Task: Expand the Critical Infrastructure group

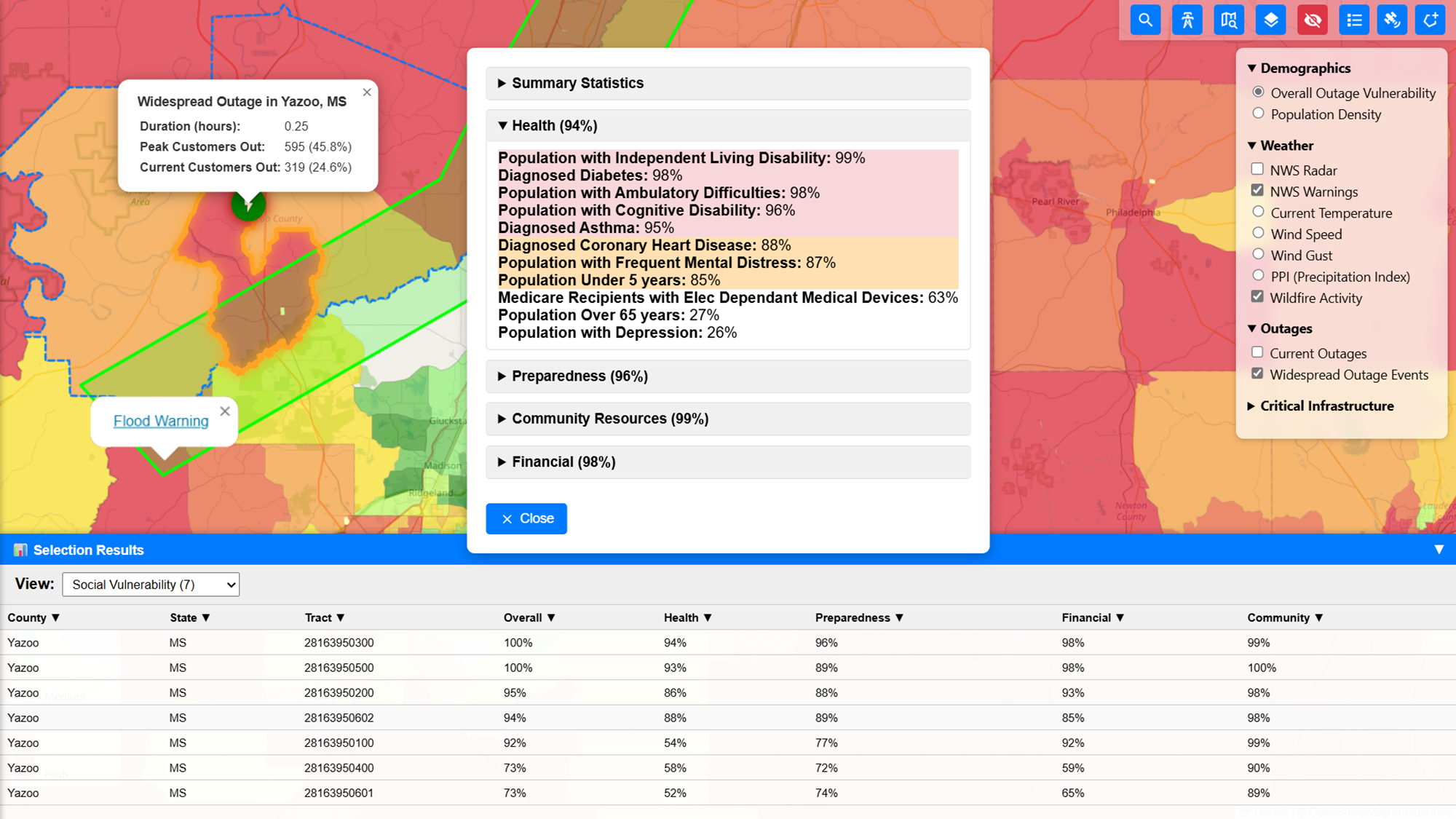Action: tap(1321, 406)
